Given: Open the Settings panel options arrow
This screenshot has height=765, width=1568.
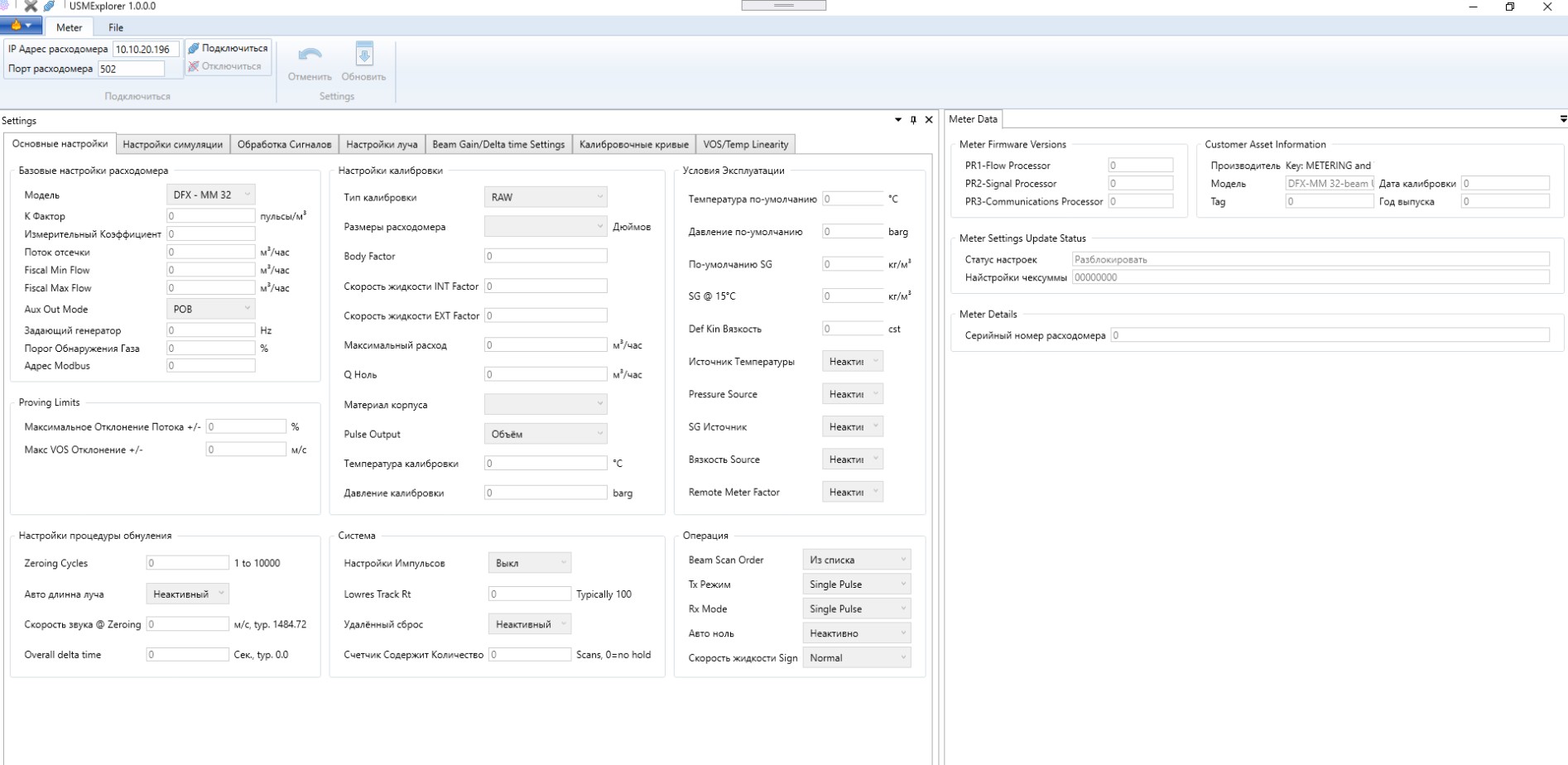Looking at the screenshot, I should [x=898, y=120].
